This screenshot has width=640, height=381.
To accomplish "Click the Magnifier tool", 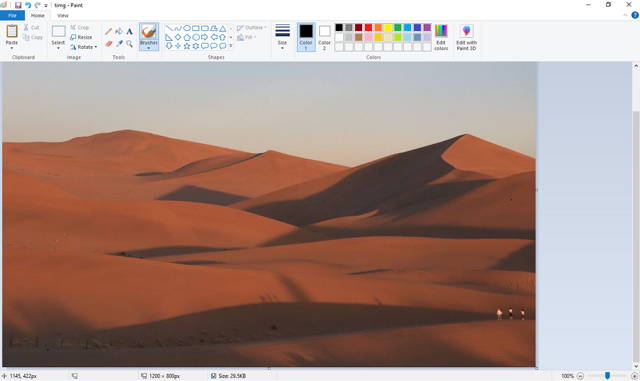I will [129, 43].
